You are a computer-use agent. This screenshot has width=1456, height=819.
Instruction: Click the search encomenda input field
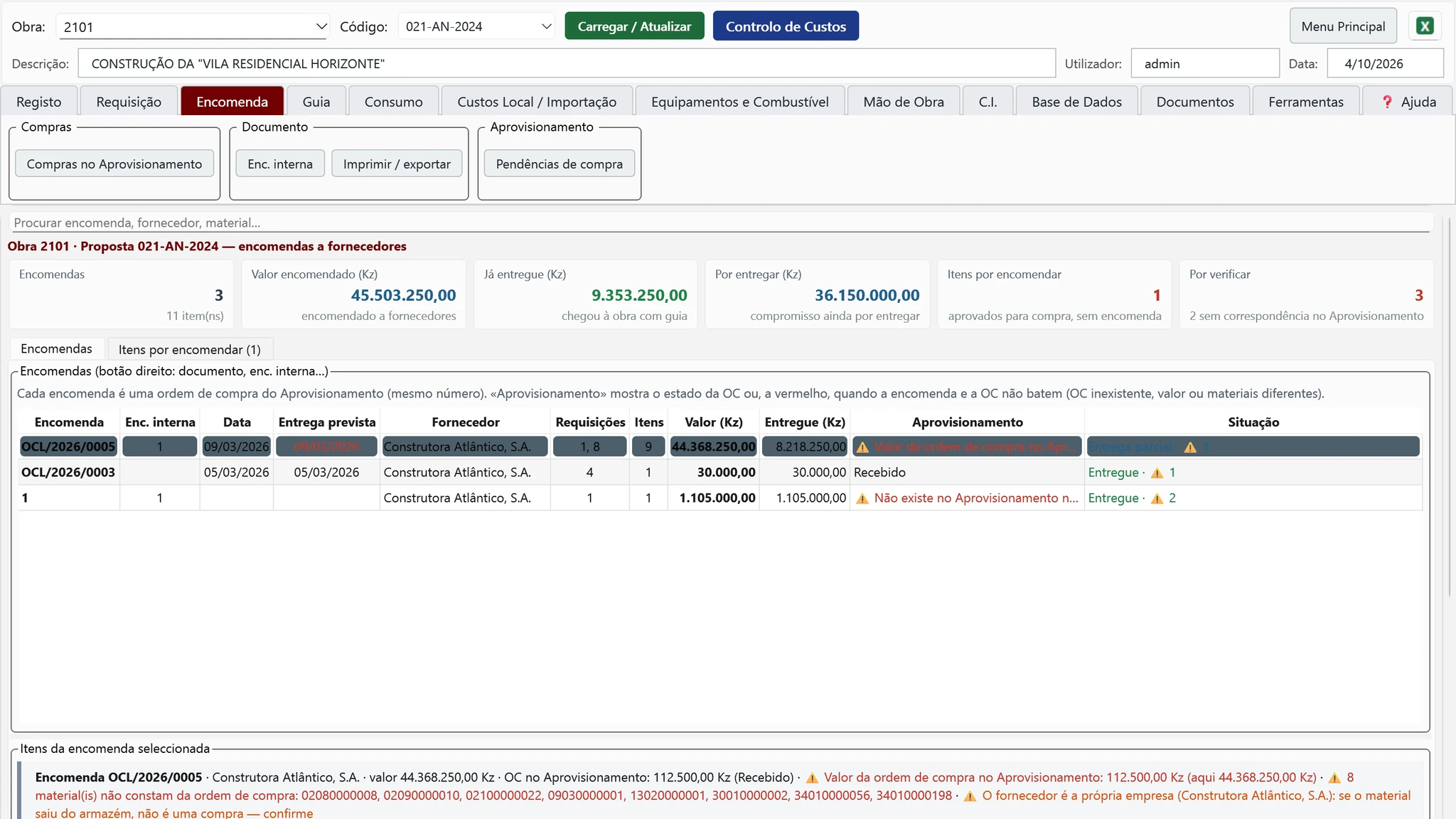point(719,223)
